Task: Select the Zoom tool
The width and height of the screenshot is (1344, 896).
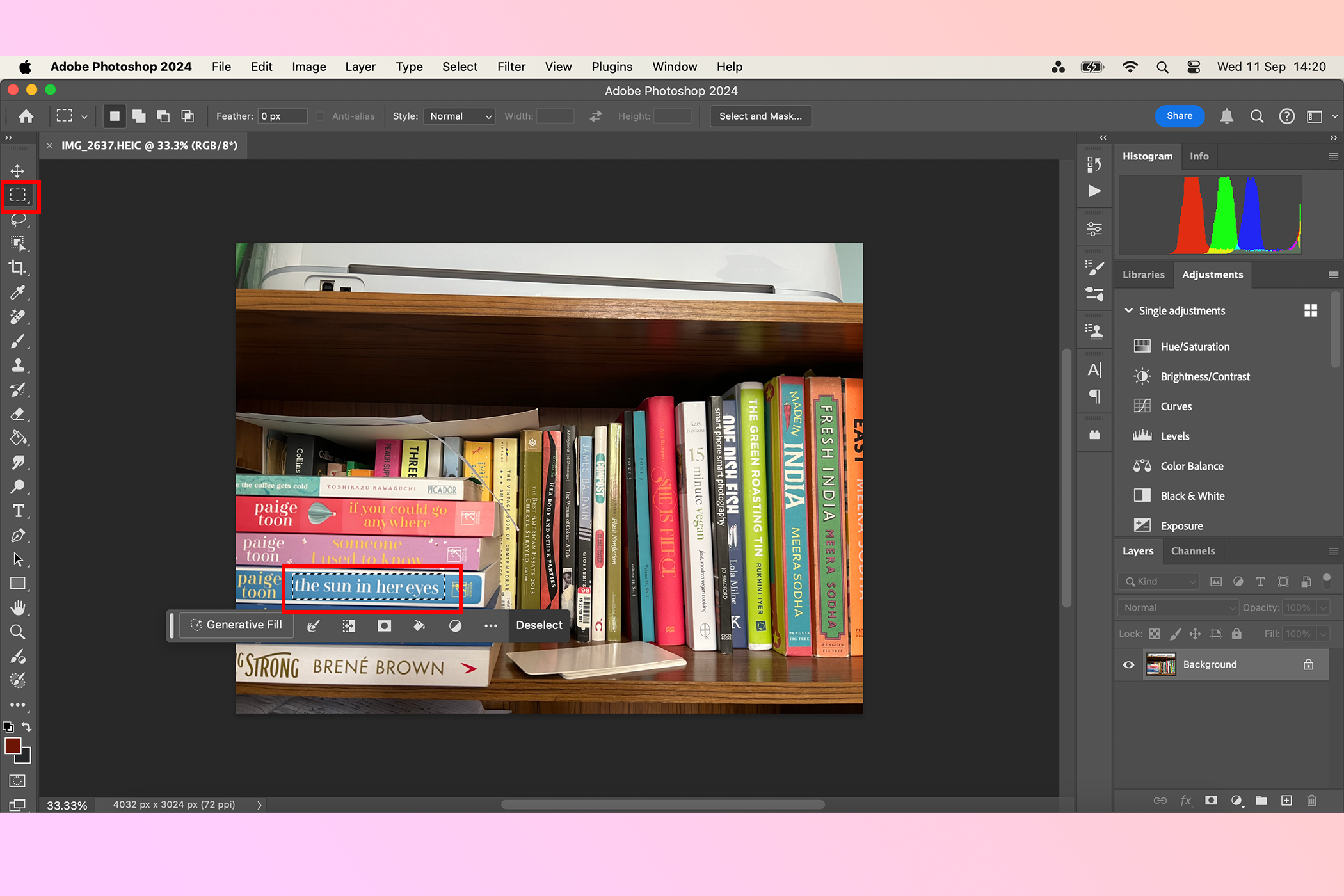Action: pyautogui.click(x=18, y=632)
